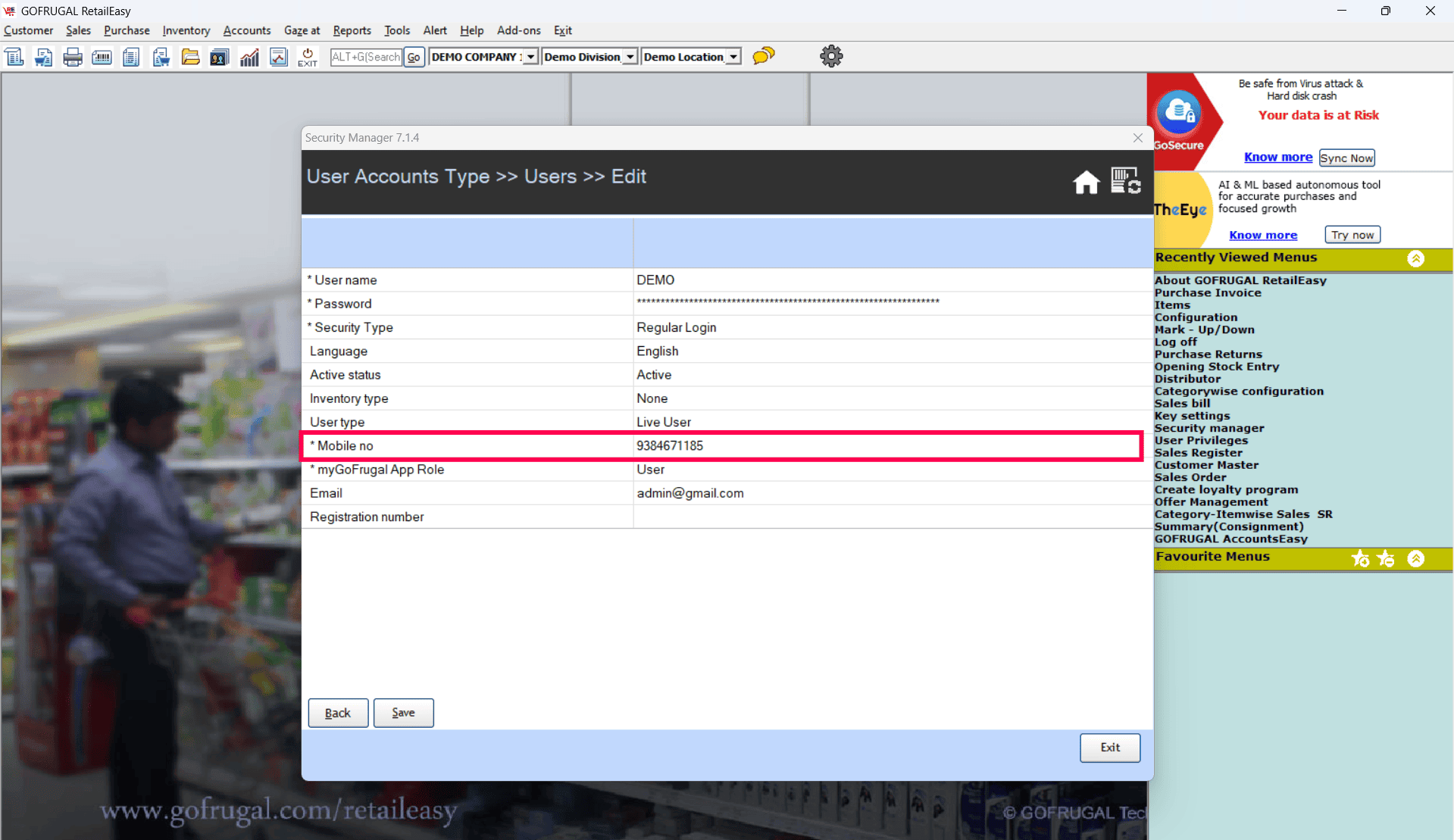Click the bar chart icon in the toolbar
The width and height of the screenshot is (1454, 840).
[249, 57]
